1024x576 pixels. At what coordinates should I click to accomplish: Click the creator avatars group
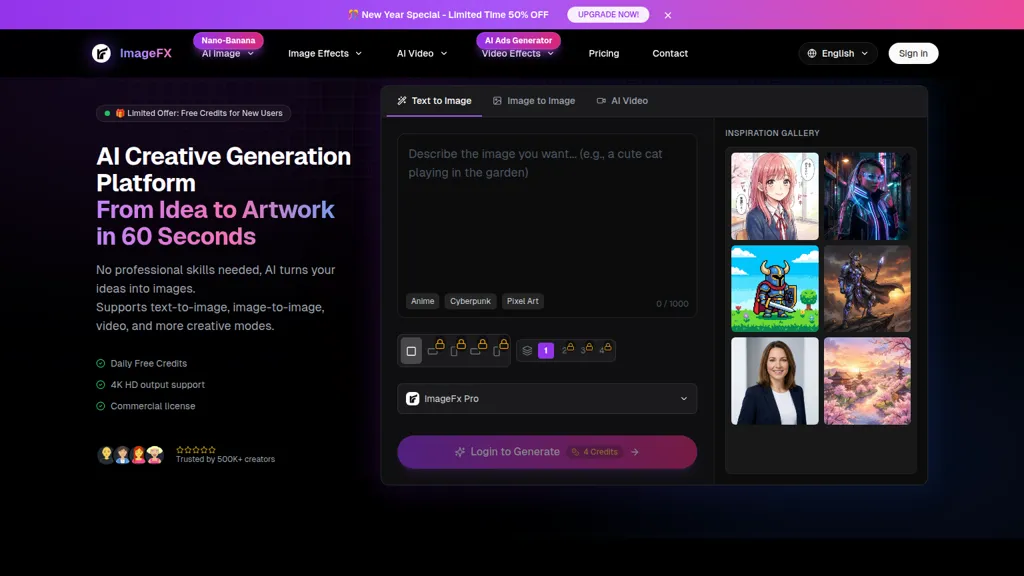[131, 455]
